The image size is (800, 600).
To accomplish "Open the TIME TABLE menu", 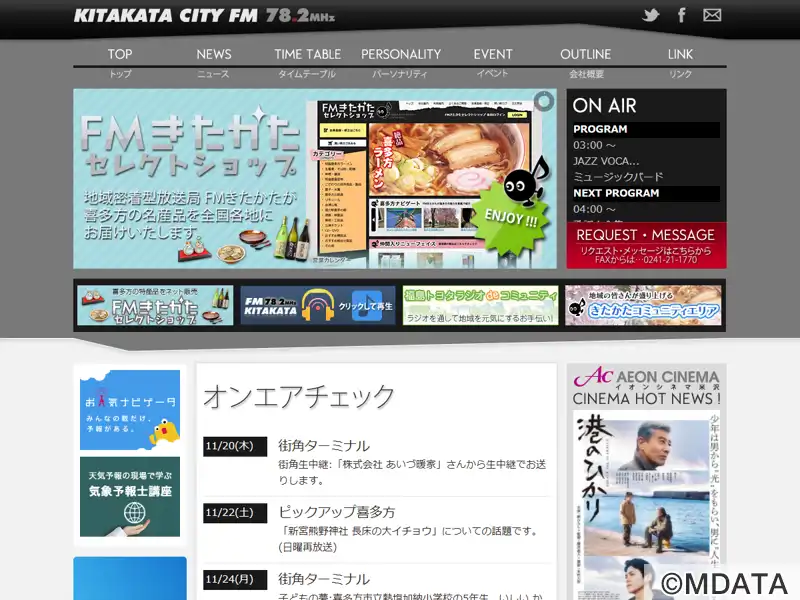I will coord(308,54).
